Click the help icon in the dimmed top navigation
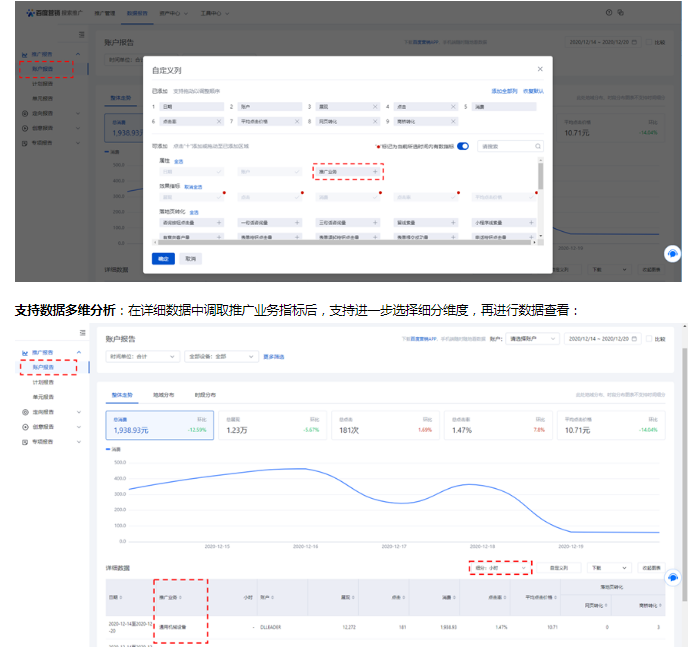This screenshot has height=653, width=694. point(609,12)
